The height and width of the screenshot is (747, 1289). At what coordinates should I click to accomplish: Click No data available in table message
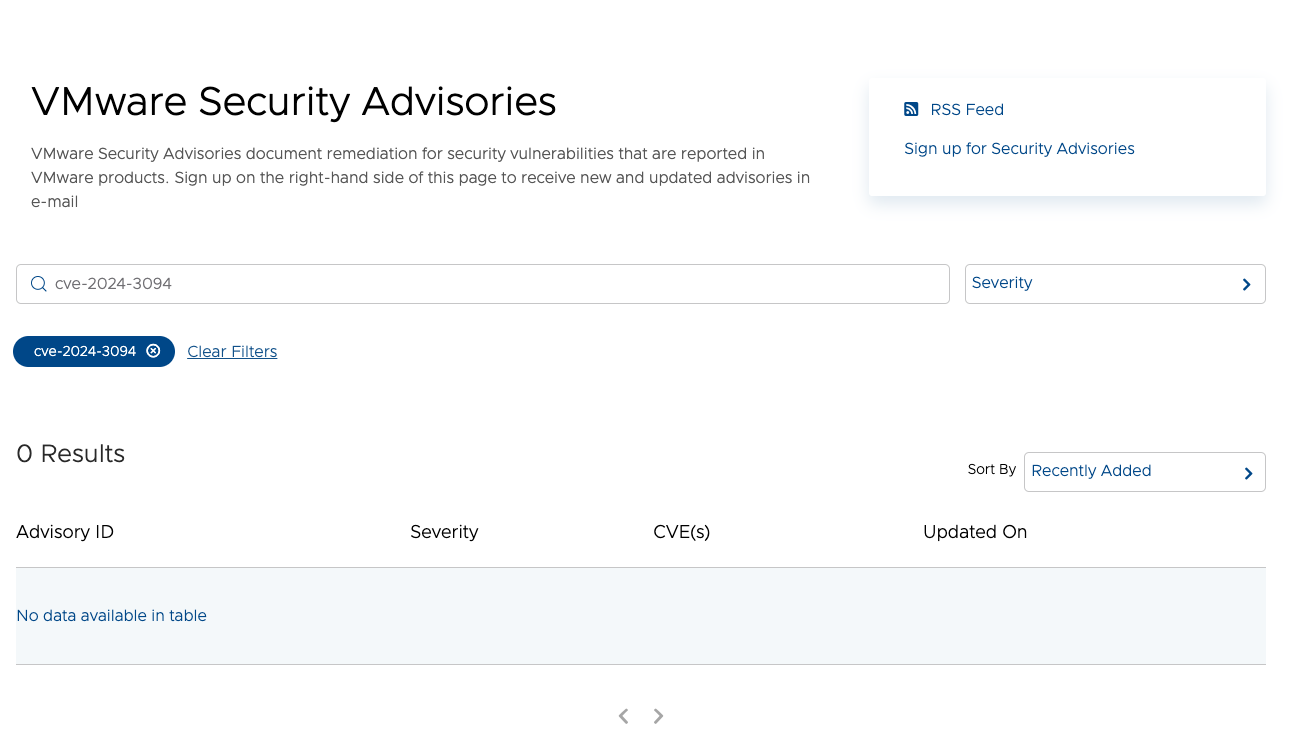(111, 616)
